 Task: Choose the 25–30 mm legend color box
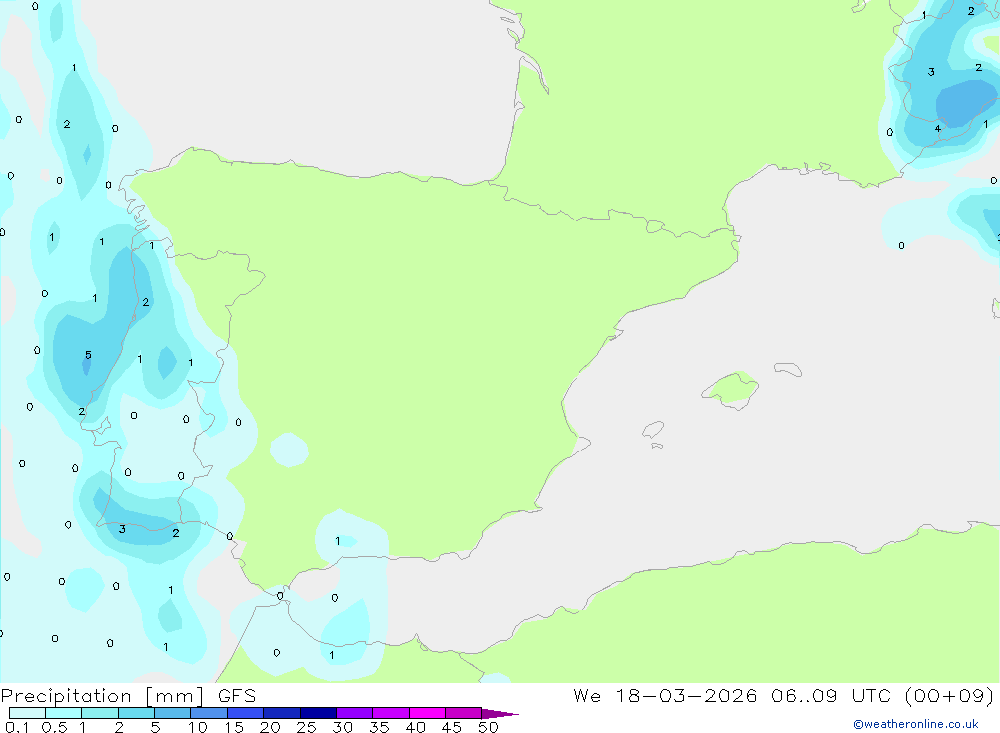click(x=318, y=713)
